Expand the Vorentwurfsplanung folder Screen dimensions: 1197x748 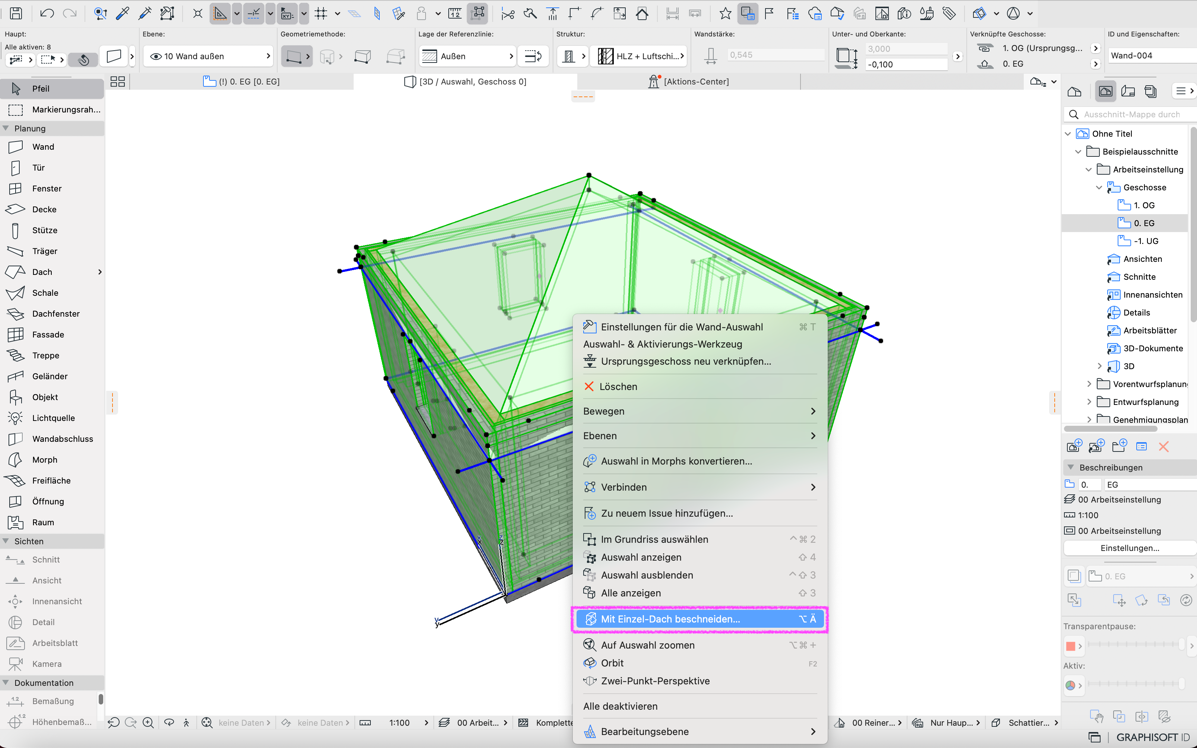pyautogui.click(x=1089, y=384)
